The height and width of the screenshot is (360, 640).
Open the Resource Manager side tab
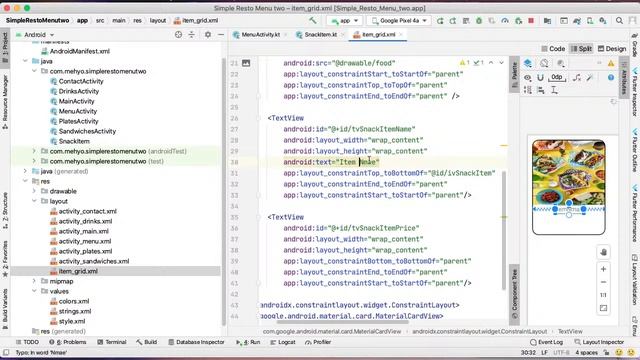[5, 102]
